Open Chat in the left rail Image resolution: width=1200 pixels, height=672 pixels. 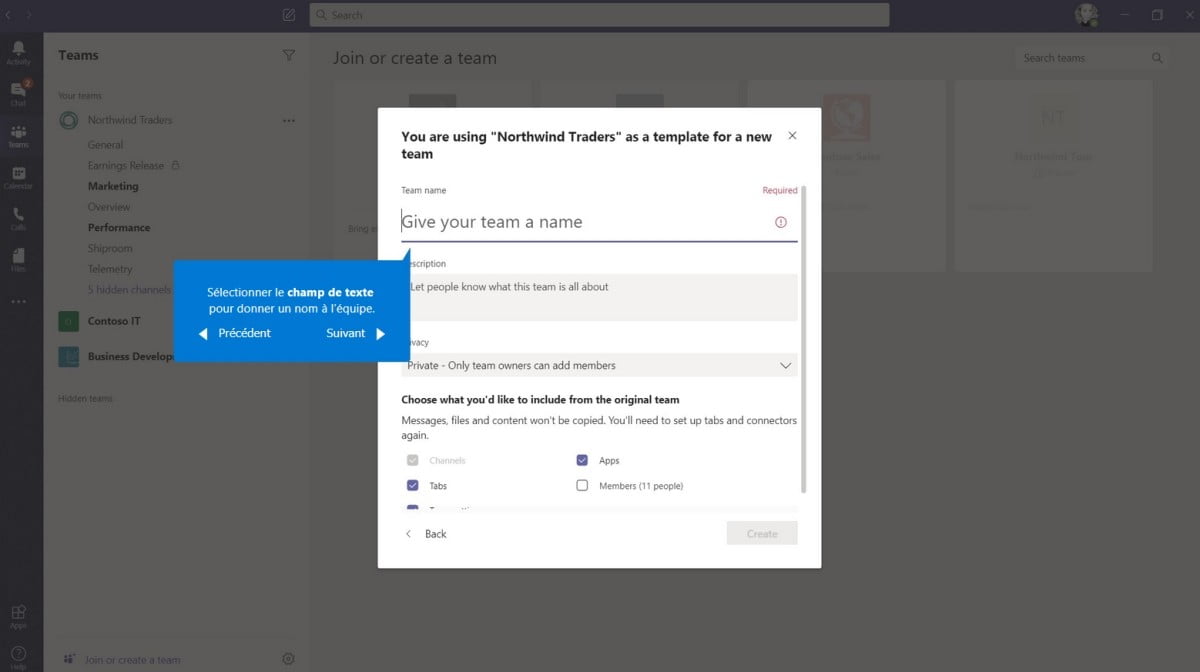pyautogui.click(x=18, y=93)
